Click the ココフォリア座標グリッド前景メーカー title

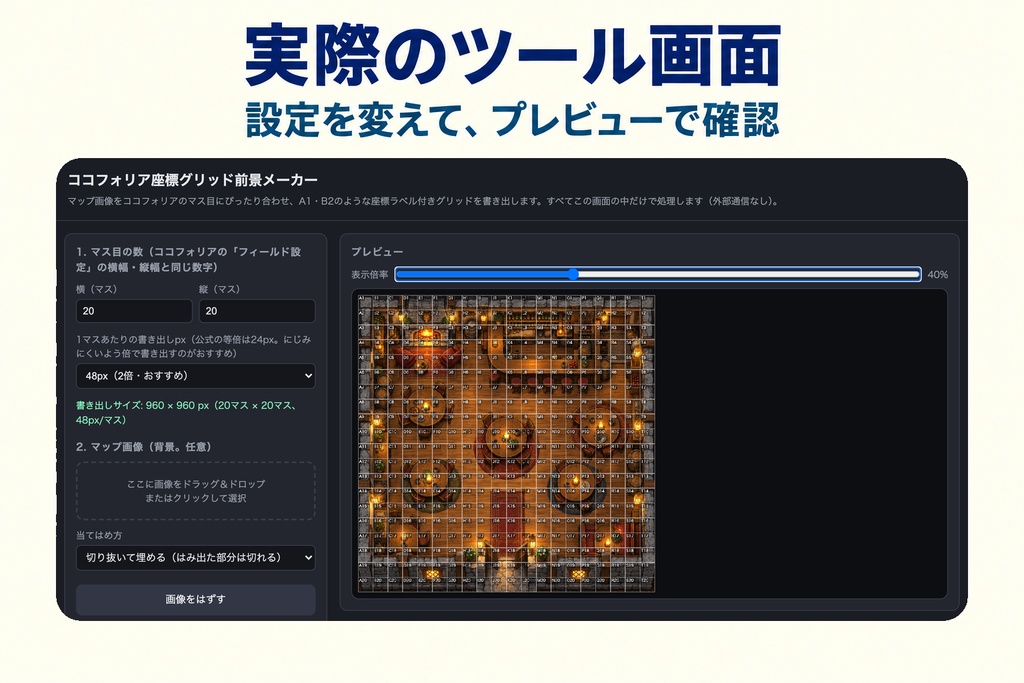point(193,180)
